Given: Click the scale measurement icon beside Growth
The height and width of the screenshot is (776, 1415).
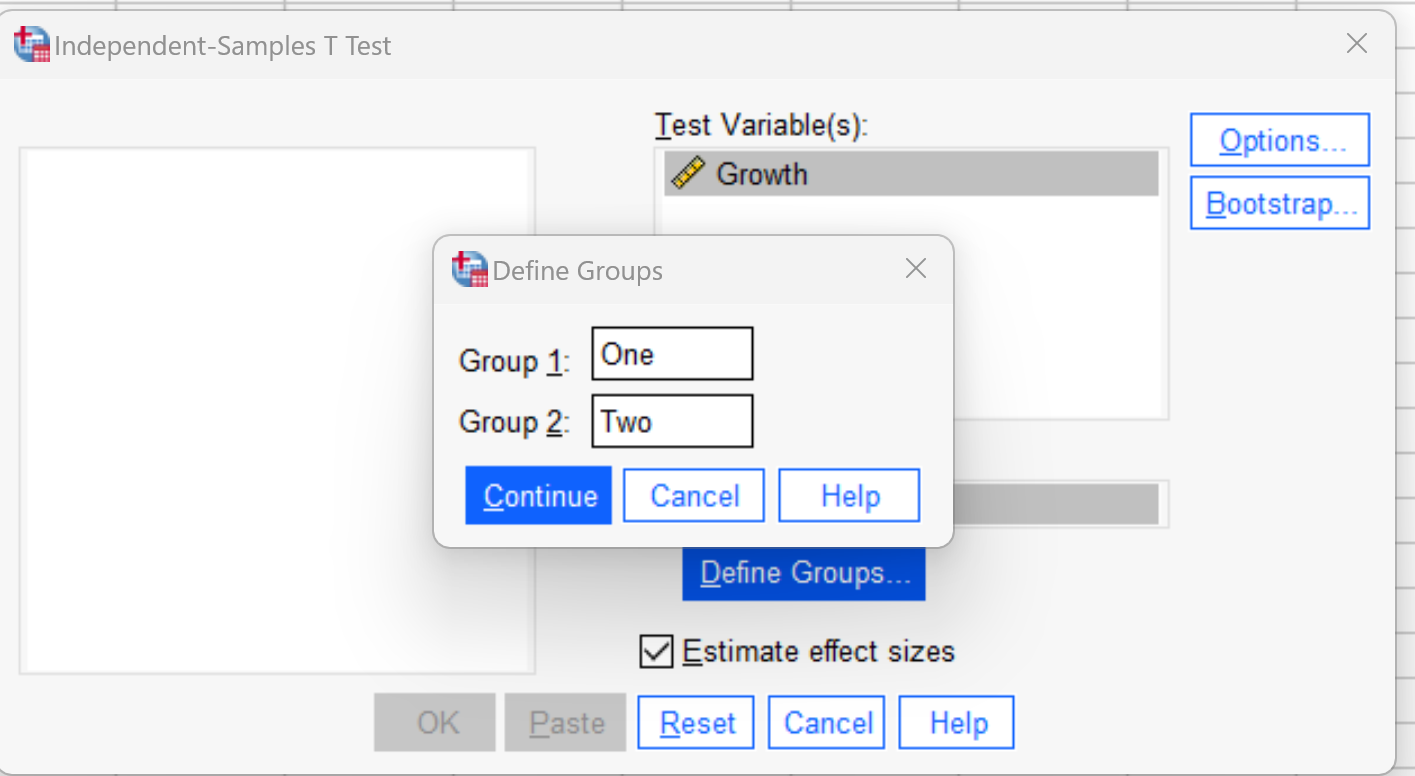Looking at the screenshot, I should (x=690, y=173).
